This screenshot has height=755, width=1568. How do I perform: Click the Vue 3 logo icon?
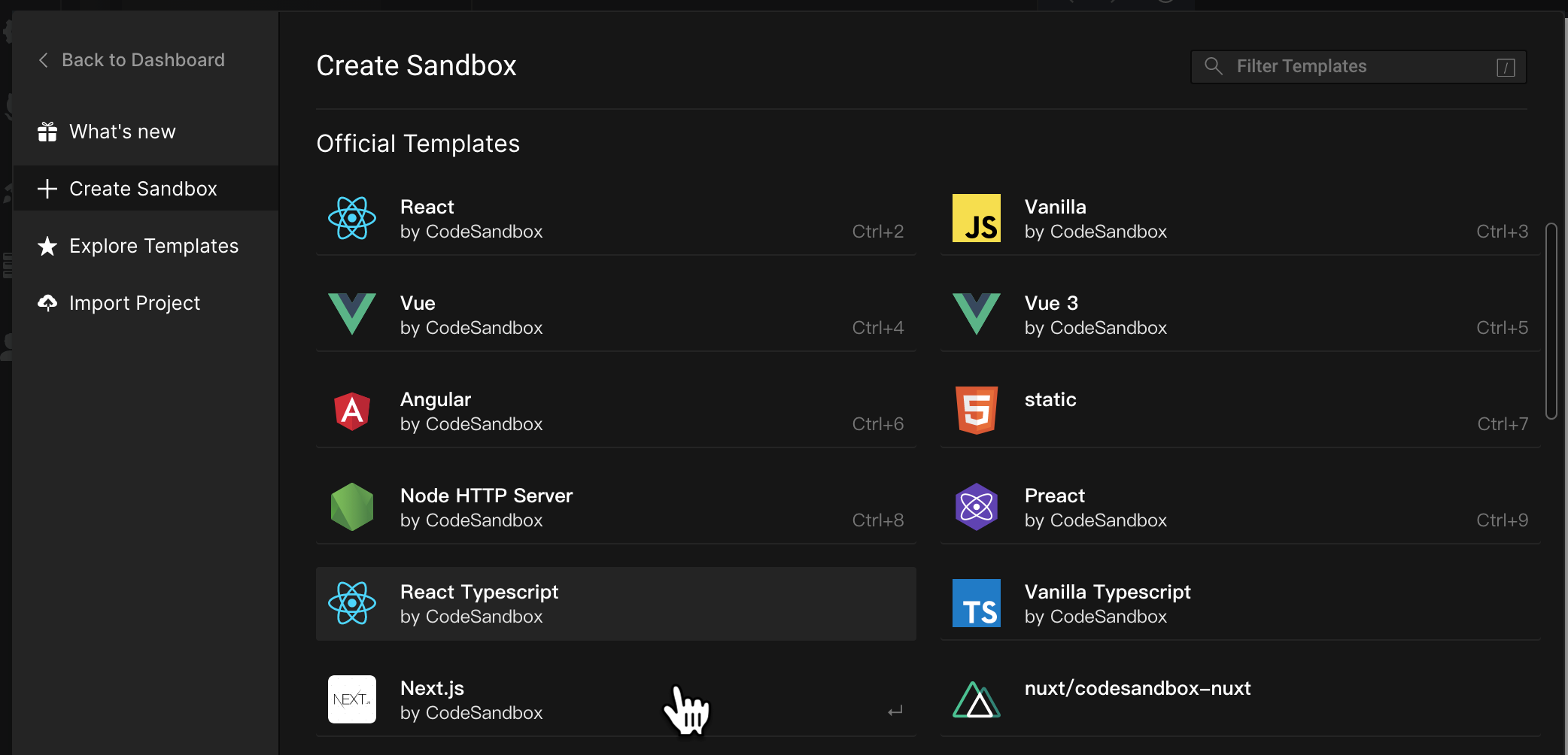click(977, 314)
